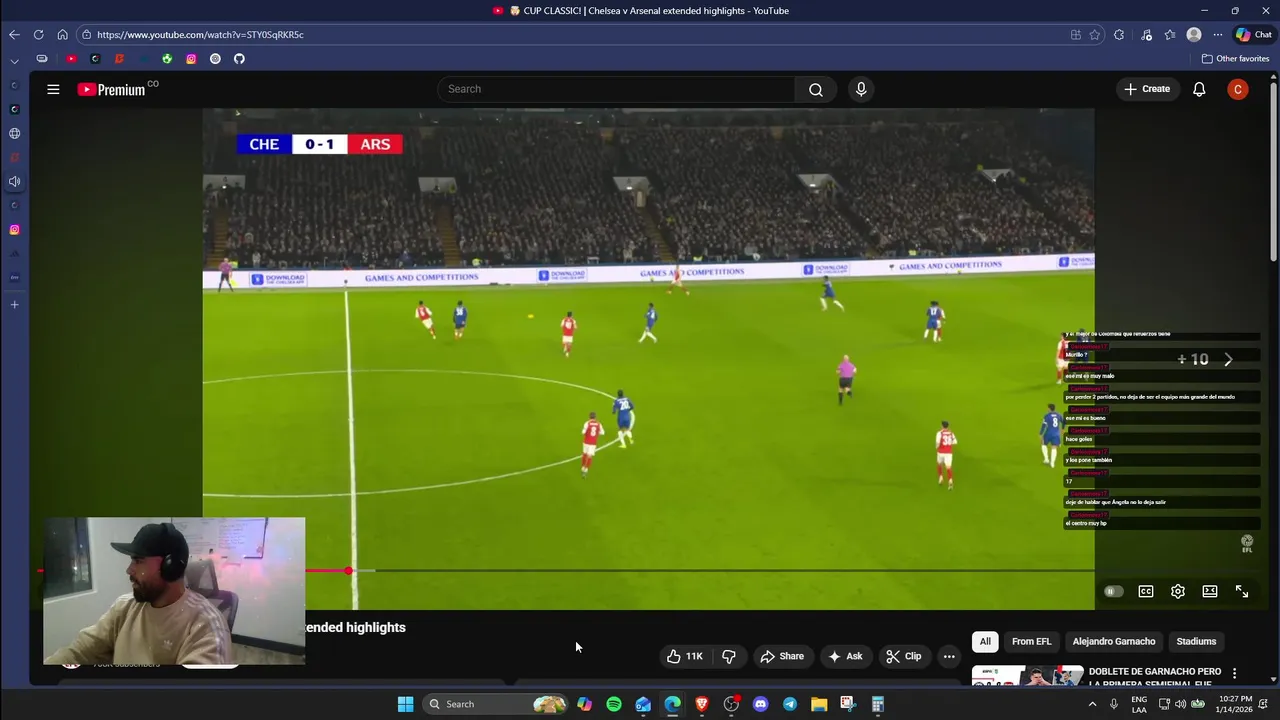Open YouTube notifications bell

[1199, 89]
